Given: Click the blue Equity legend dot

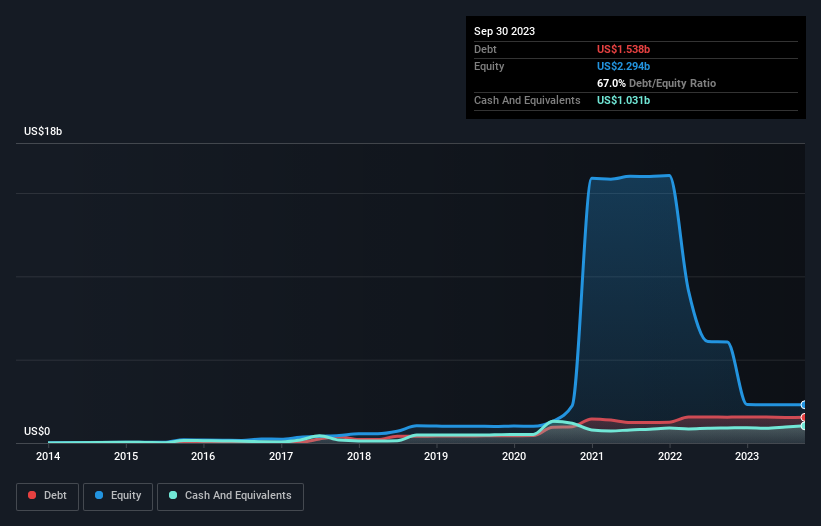Looking at the screenshot, I should tap(99, 495).
